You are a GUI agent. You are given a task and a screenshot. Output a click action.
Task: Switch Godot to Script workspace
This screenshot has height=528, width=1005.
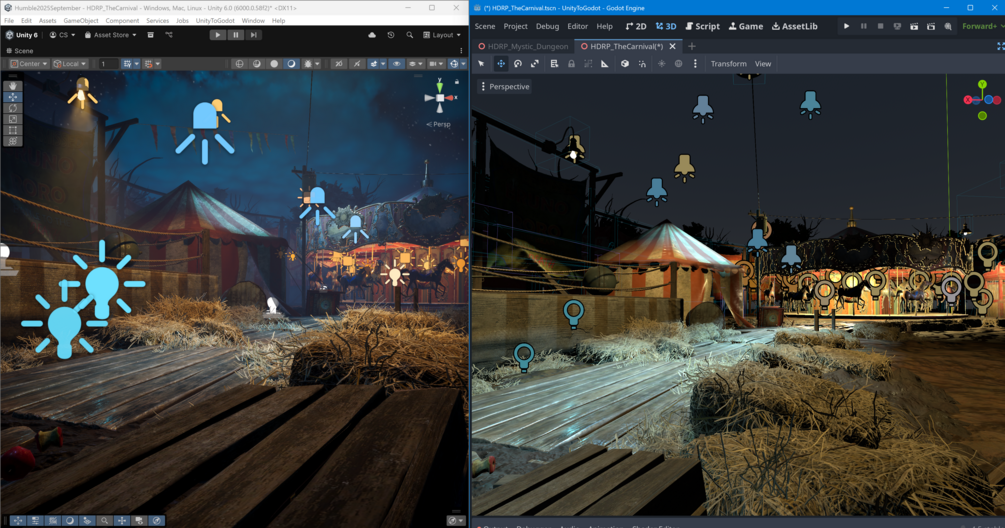702,26
